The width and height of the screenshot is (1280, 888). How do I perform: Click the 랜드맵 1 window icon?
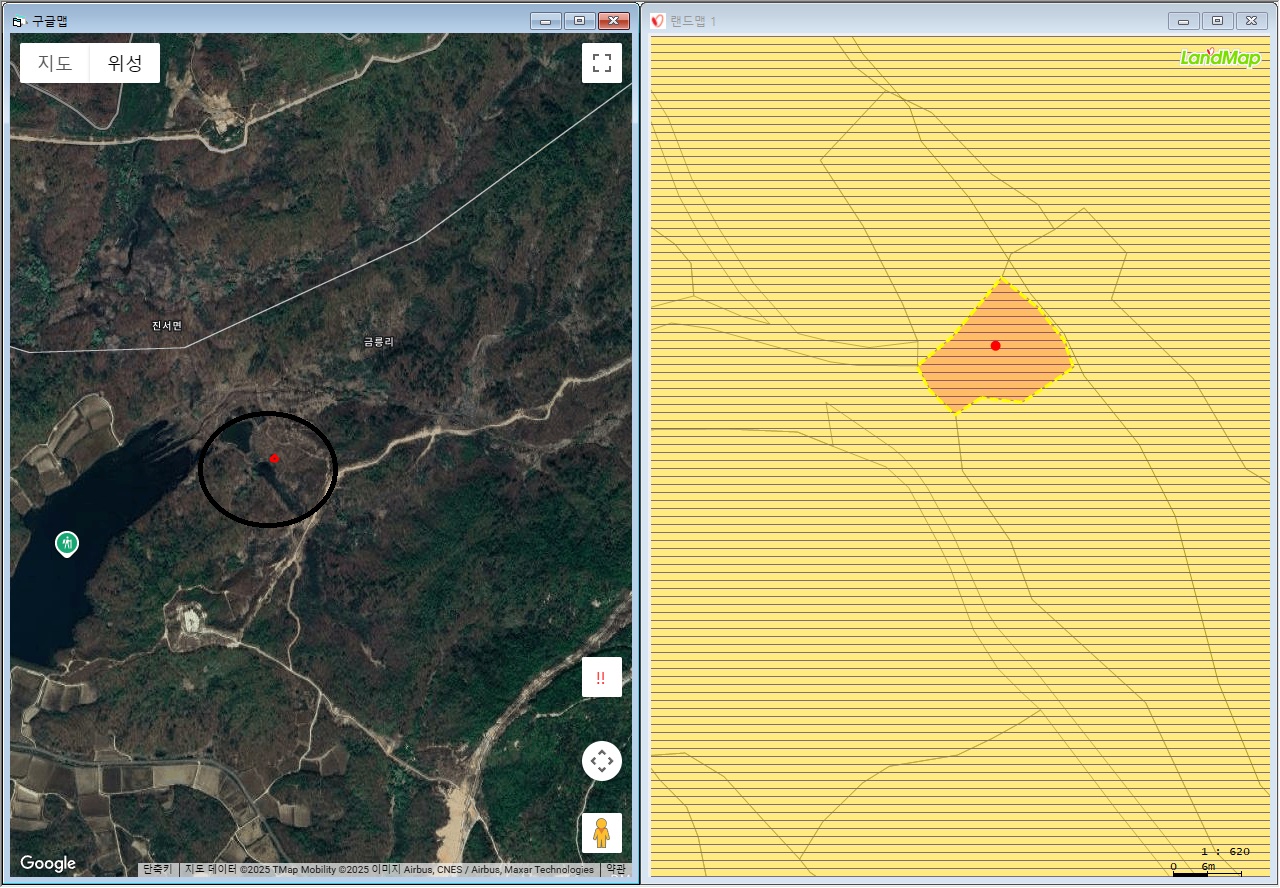[658, 21]
